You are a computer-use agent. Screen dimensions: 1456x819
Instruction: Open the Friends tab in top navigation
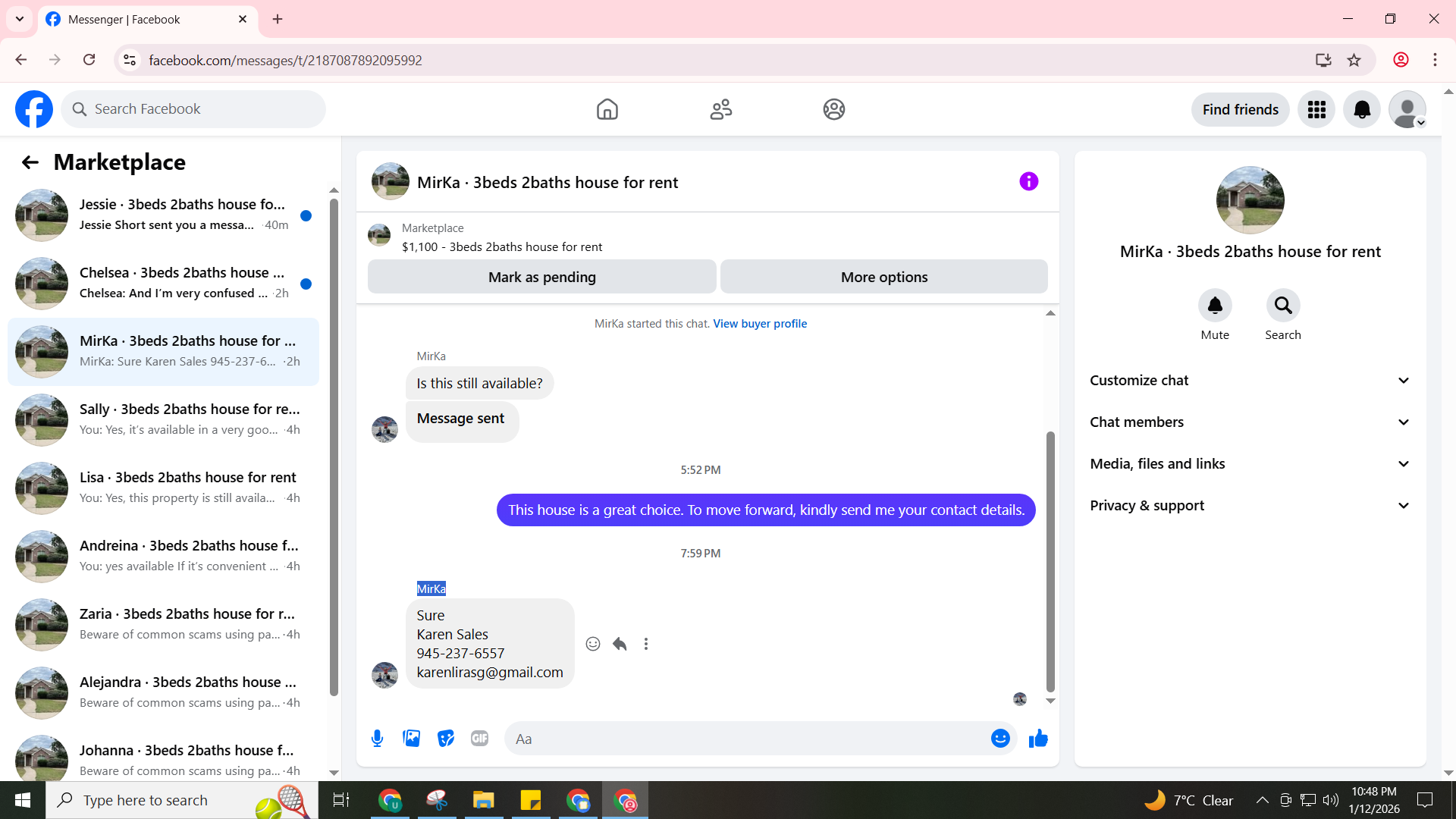(720, 109)
